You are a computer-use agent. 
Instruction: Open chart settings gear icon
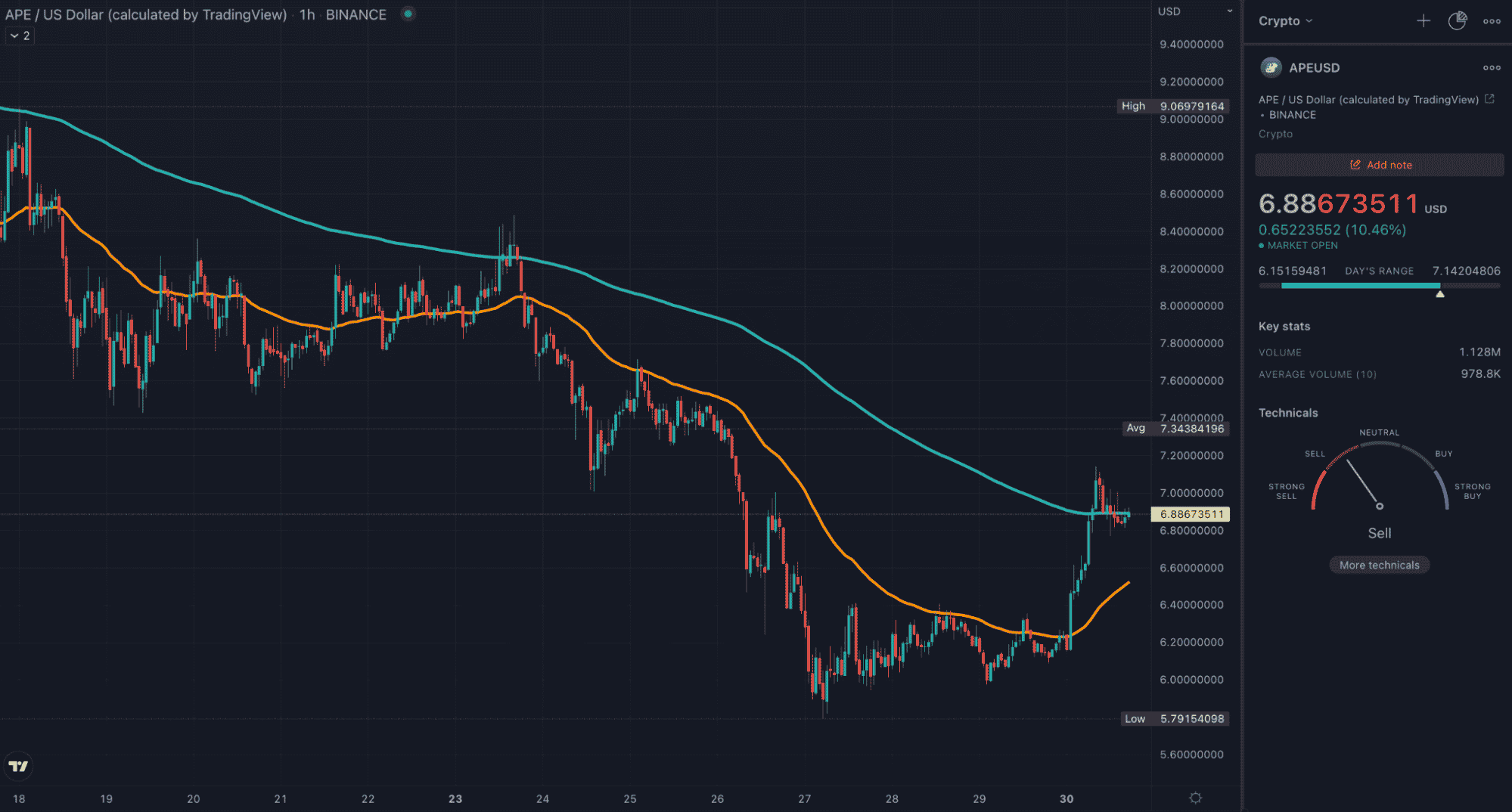[1195, 798]
